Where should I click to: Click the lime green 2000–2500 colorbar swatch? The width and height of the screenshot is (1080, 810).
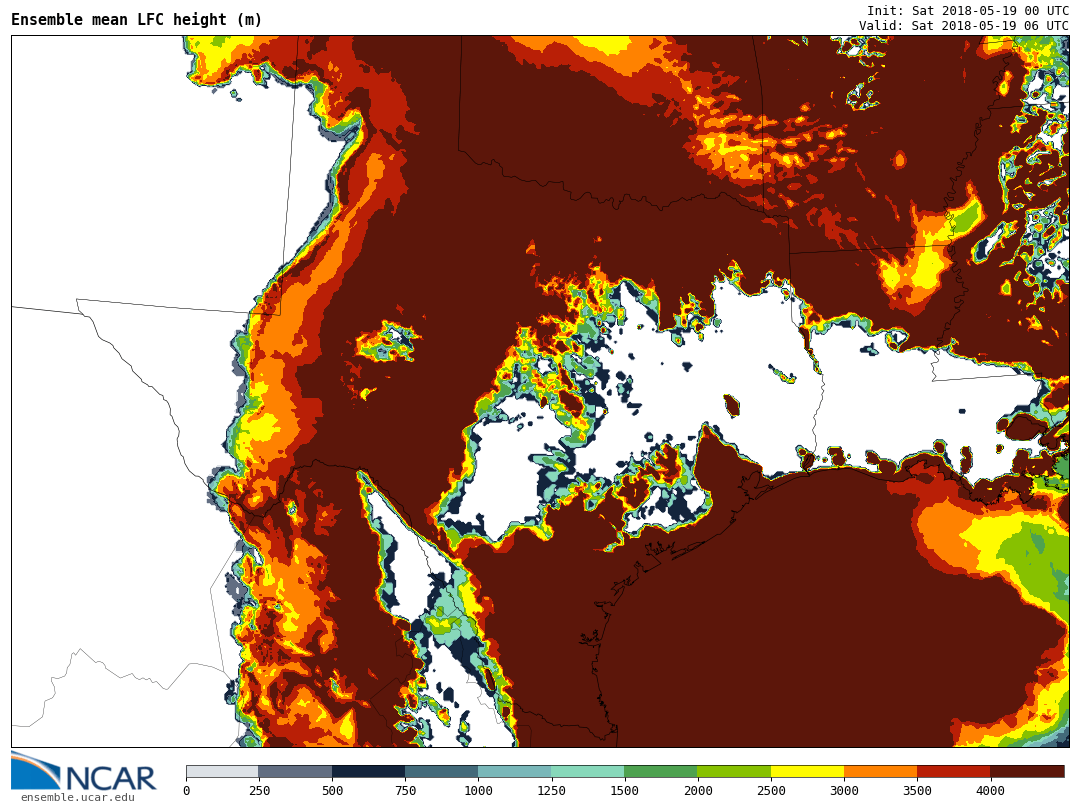pos(733,771)
